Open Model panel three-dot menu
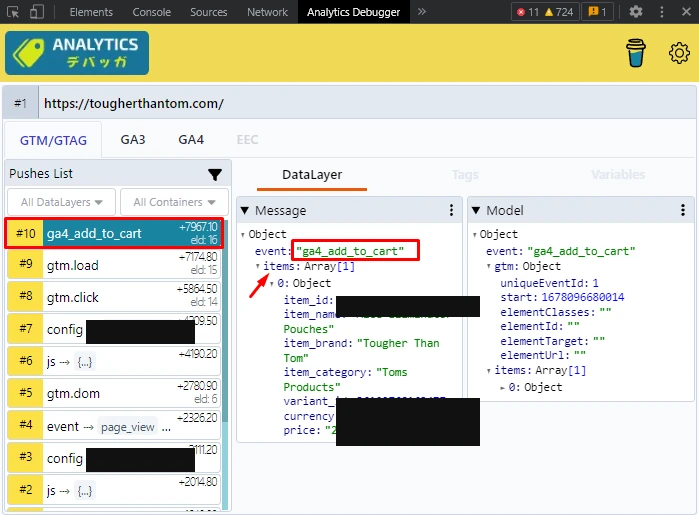Viewport: 699px width, 515px height. click(x=683, y=210)
